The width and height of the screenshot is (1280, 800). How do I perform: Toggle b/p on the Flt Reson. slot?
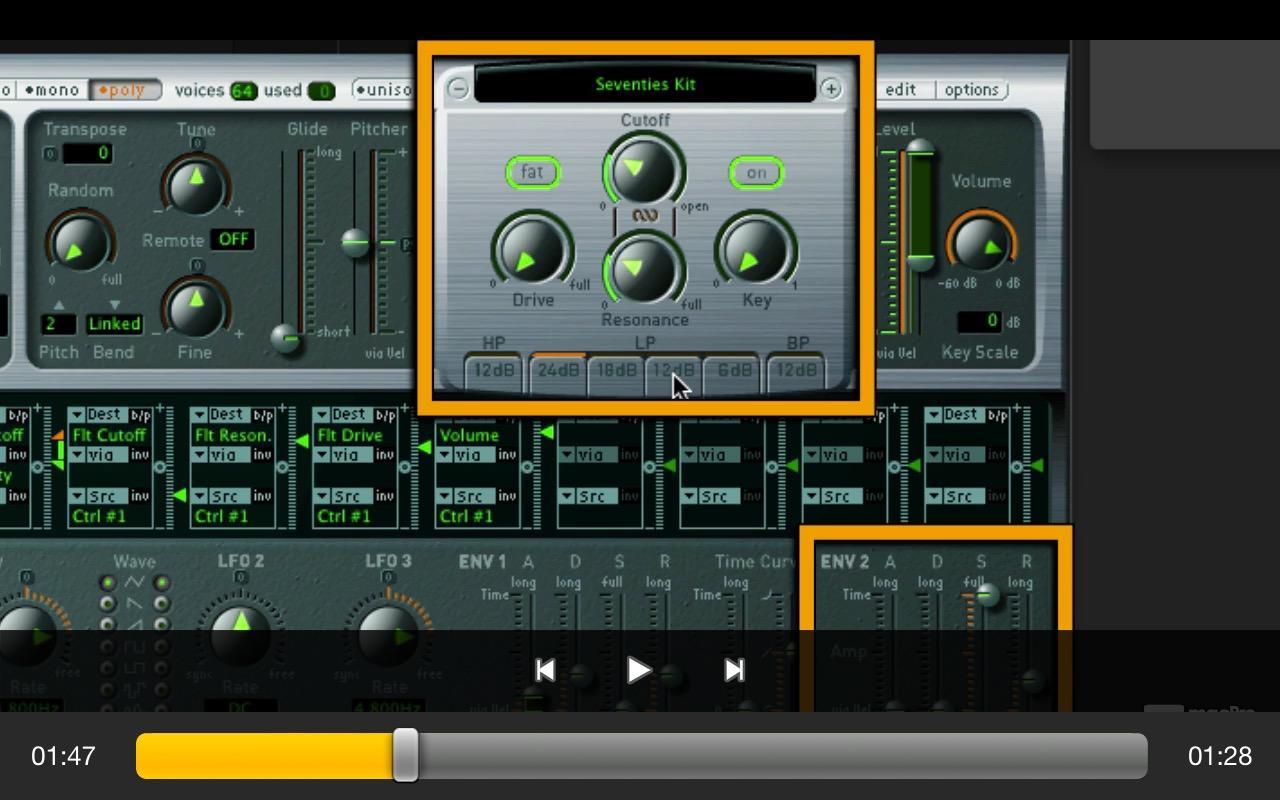pos(263,415)
